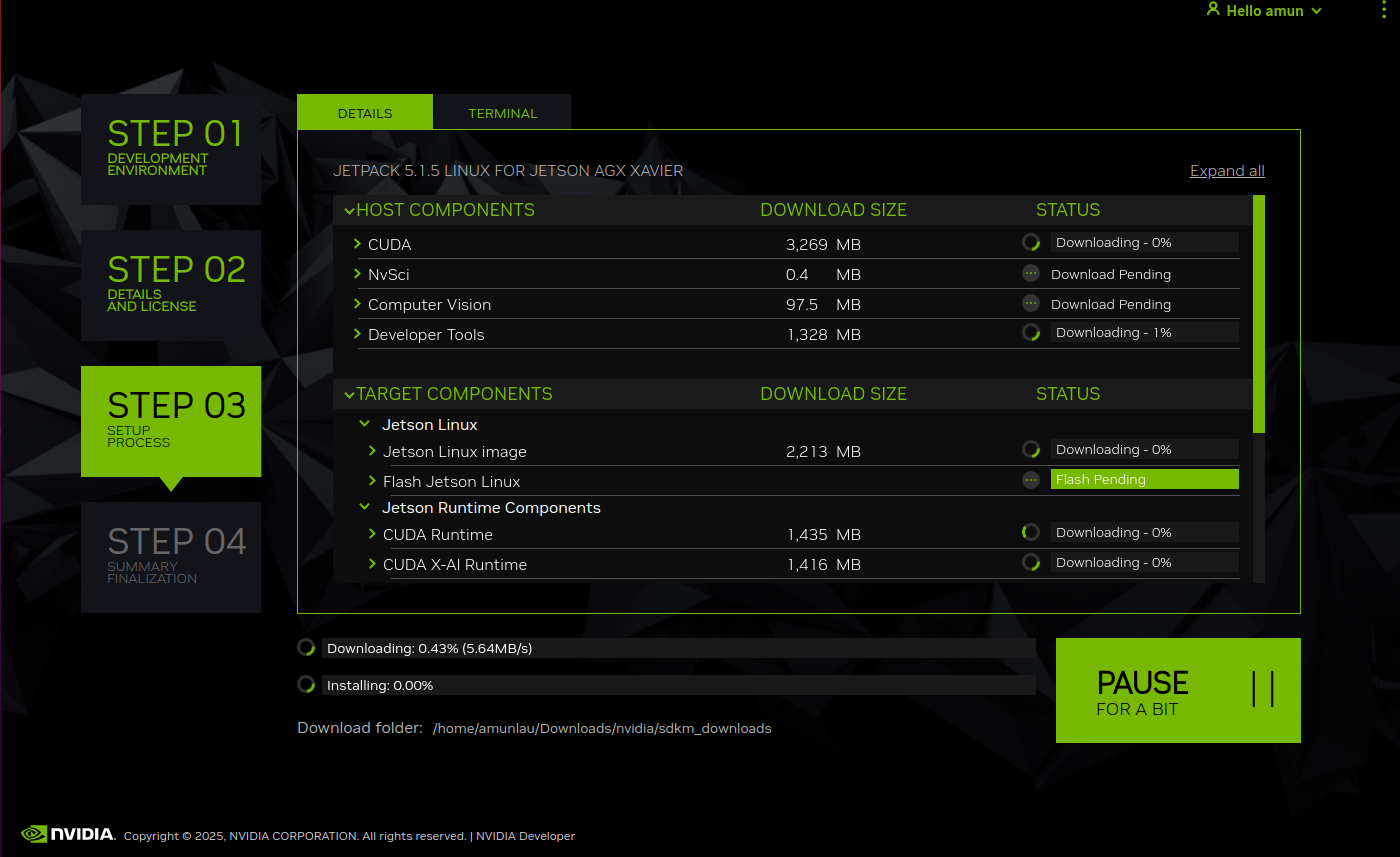
Task: Click the NvSci pending status icon
Action: (x=1031, y=273)
